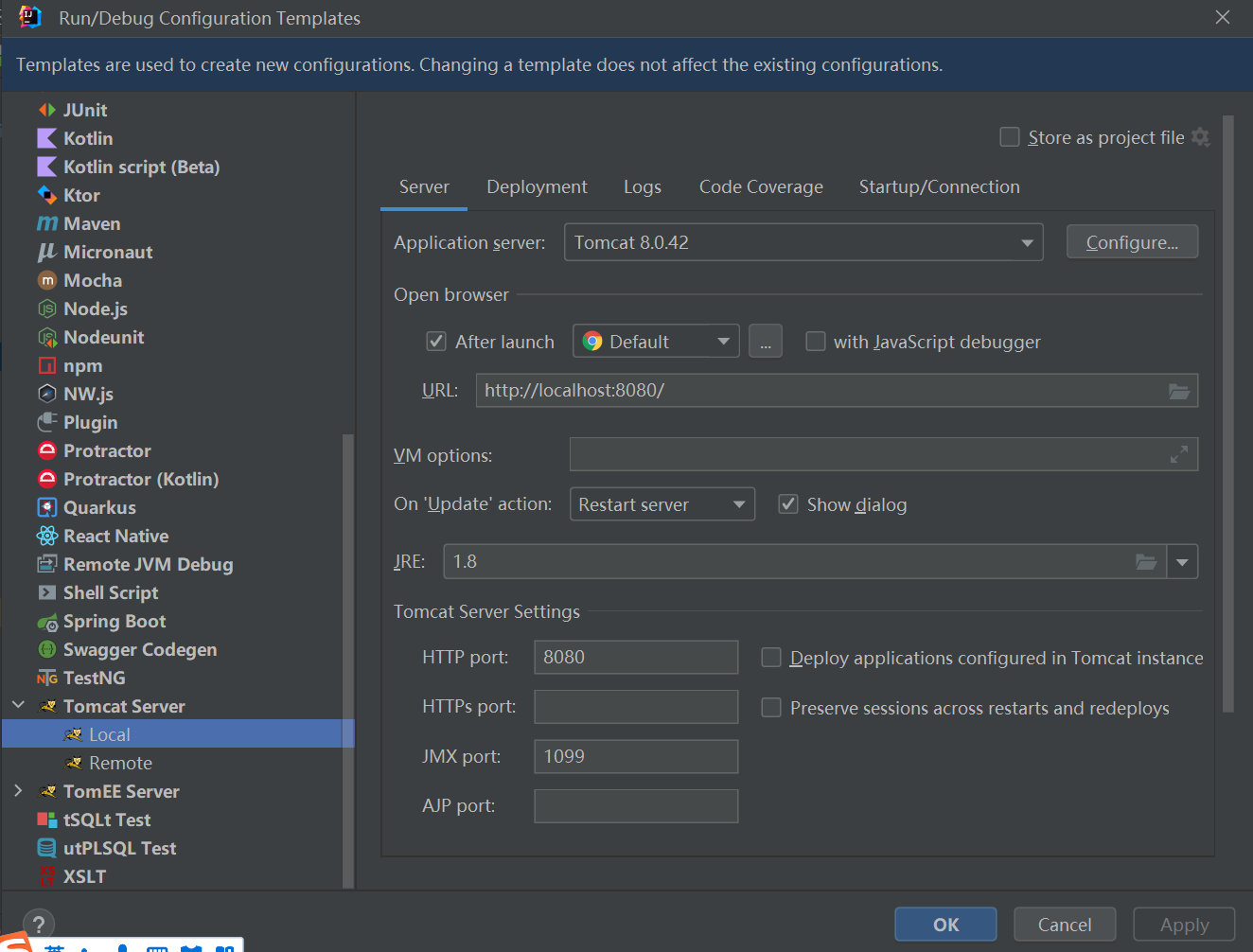Open the Application server Tomcat 8.0.42 dropdown

pos(803,242)
